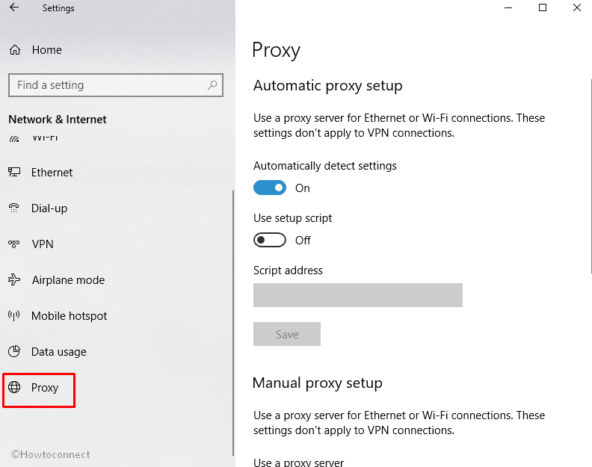Click the magnifier icon in the search box
The width and height of the screenshot is (592, 467).
point(213,85)
